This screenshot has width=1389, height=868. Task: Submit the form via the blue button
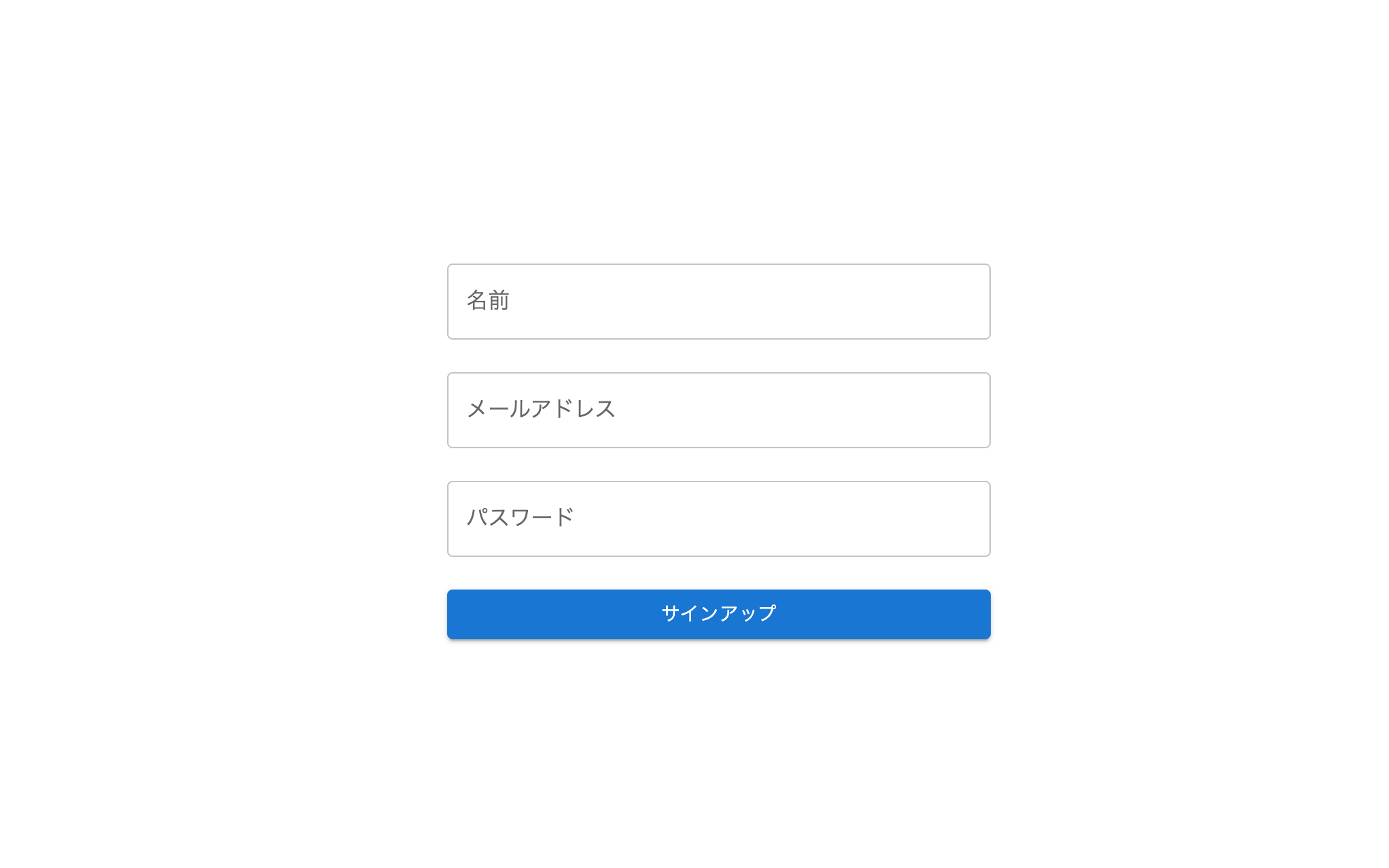tap(718, 614)
